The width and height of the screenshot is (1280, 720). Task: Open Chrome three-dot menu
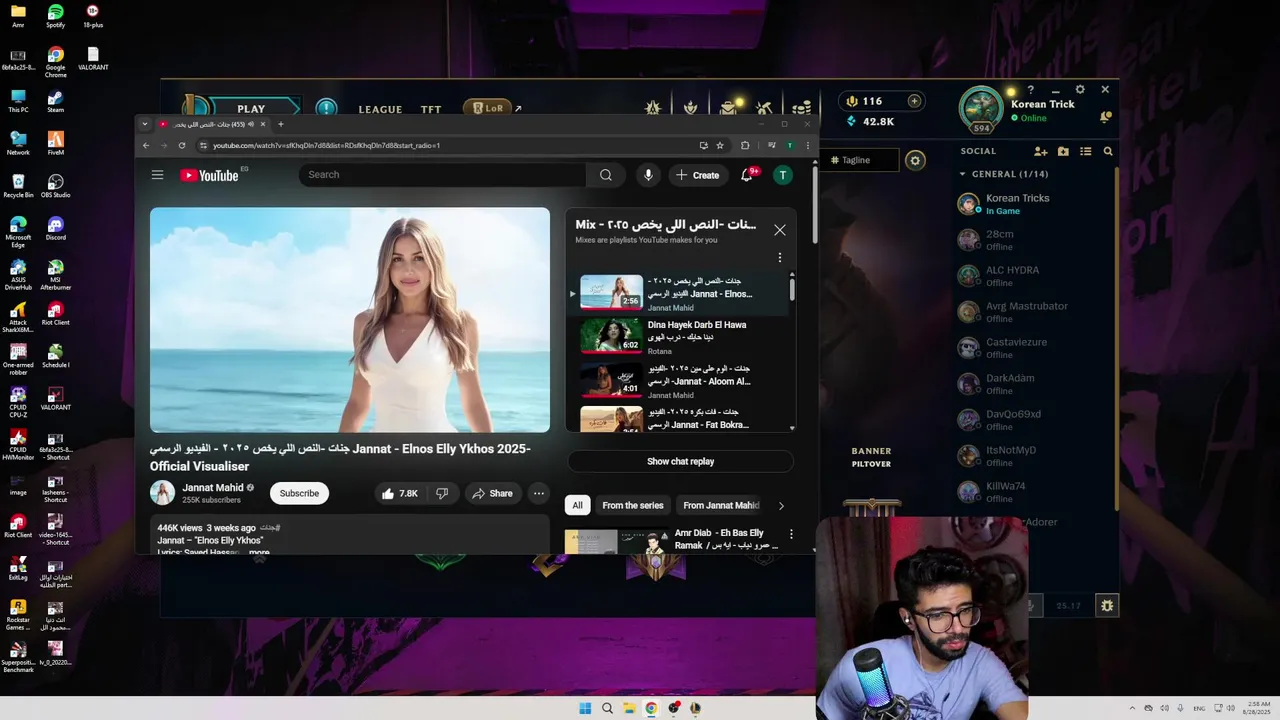(808, 145)
